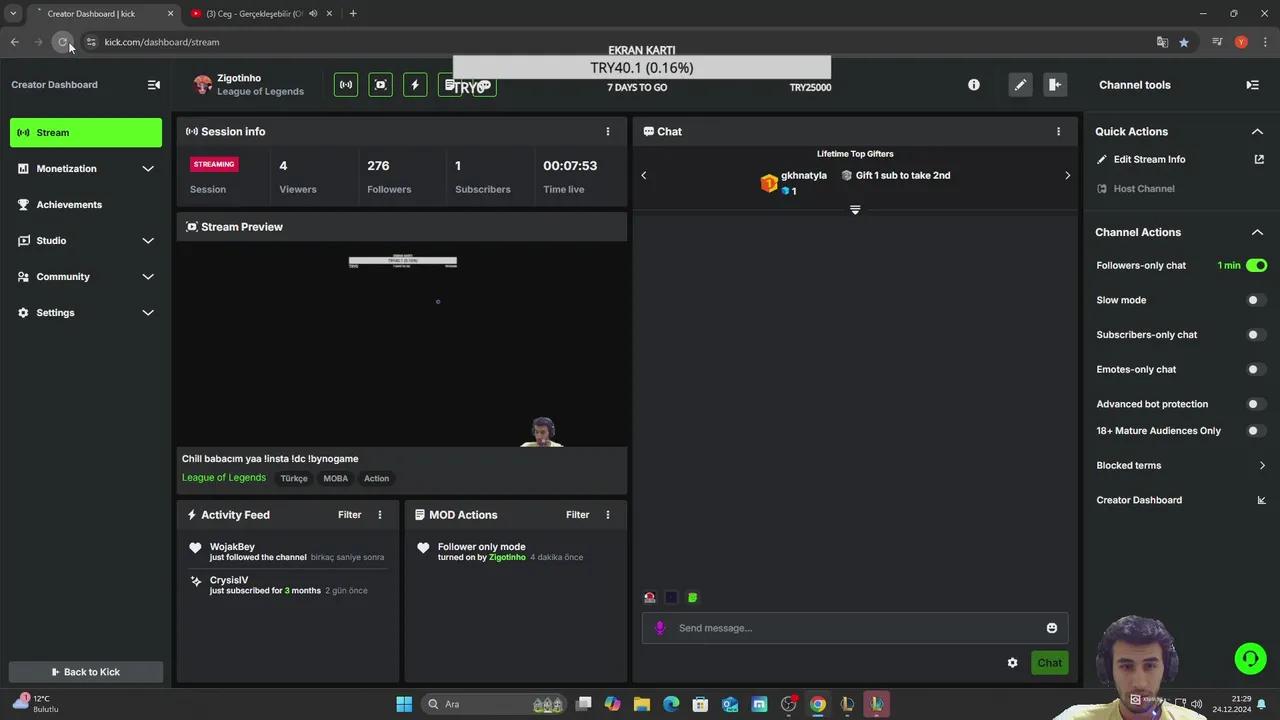Toggle the session info panel icon
This screenshot has width=1280, height=720.
coord(346,85)
